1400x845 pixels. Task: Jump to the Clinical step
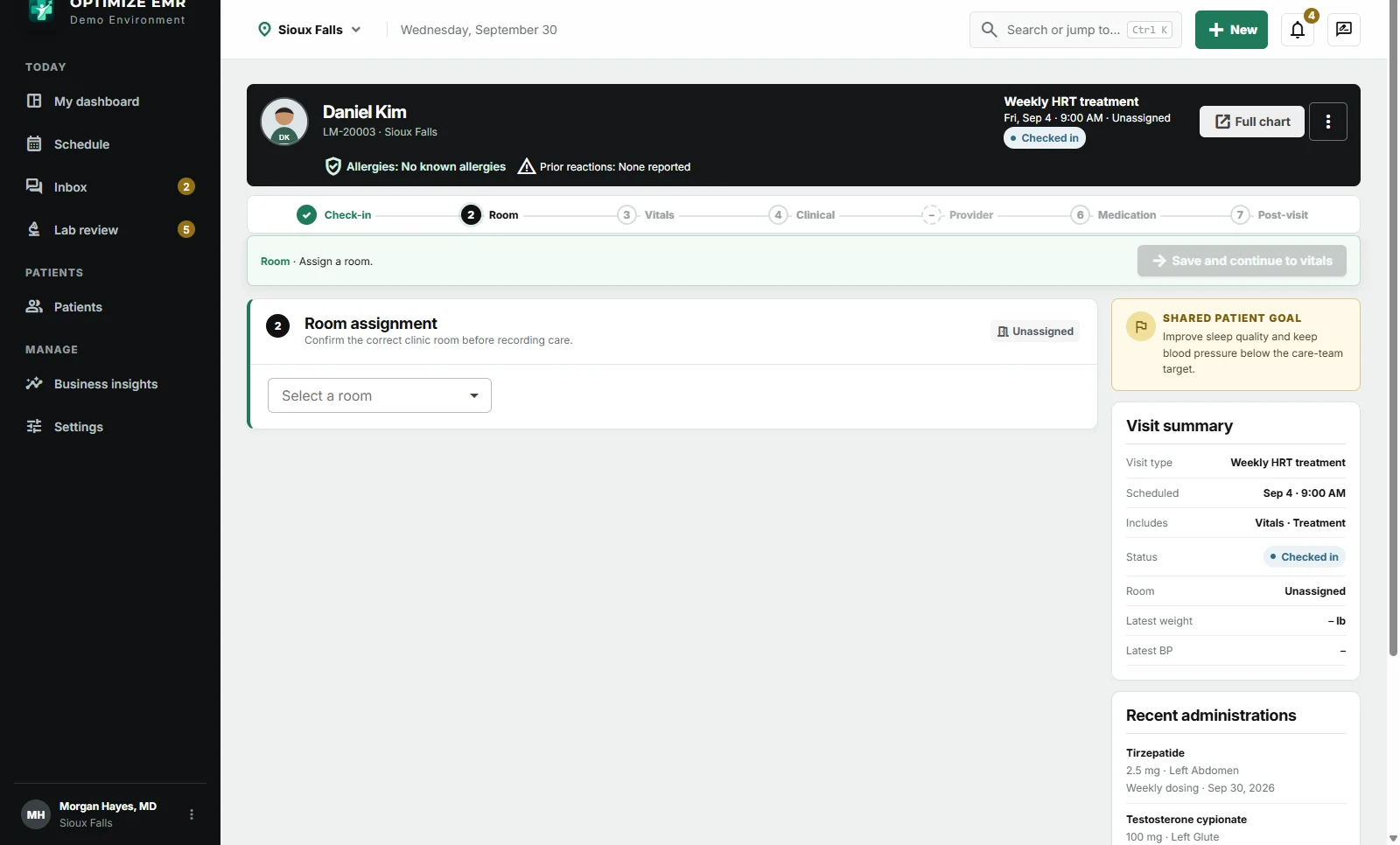[x=801, y=215]
